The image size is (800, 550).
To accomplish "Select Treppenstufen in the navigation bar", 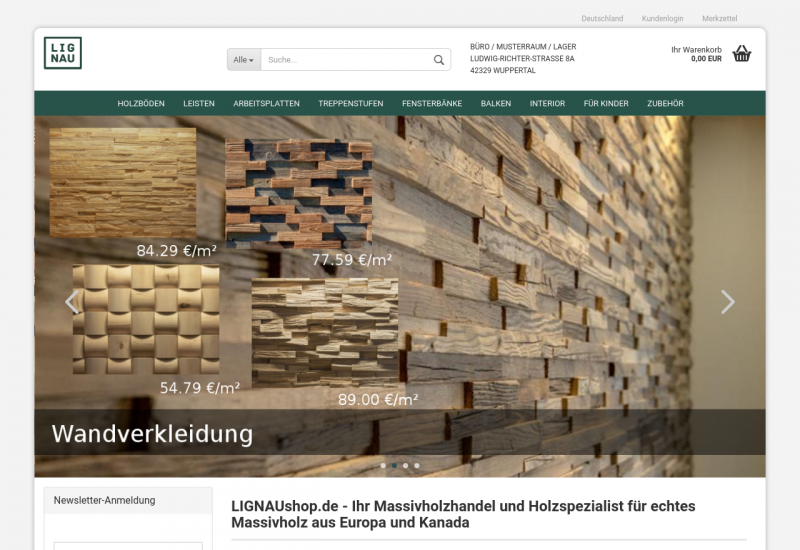I will (351, 104).
